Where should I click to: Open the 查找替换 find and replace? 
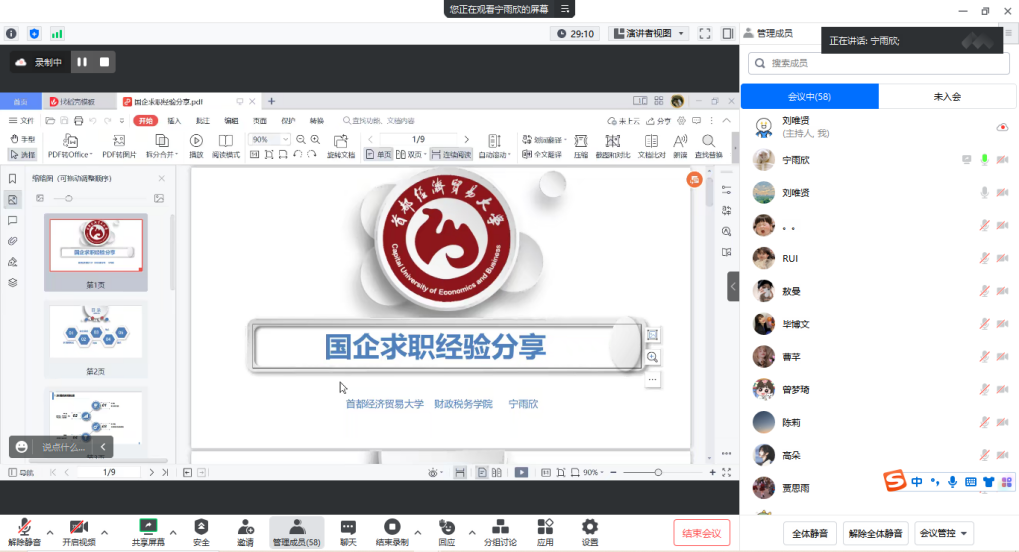click(708, 146)
